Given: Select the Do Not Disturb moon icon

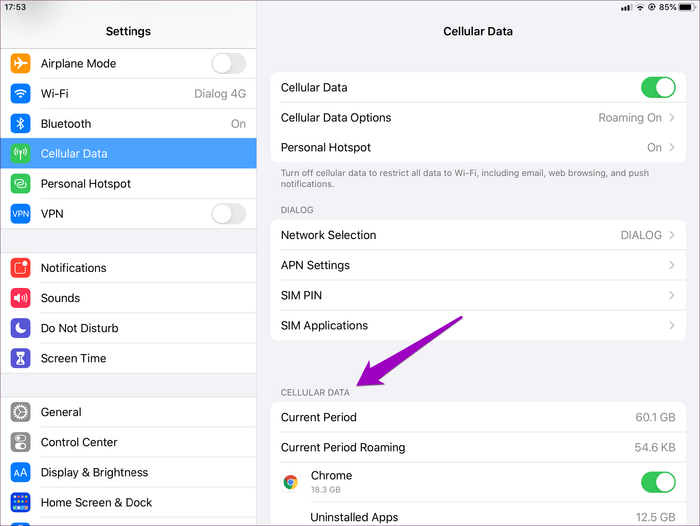Looking at the screenshot, I should tap(21, 328).
